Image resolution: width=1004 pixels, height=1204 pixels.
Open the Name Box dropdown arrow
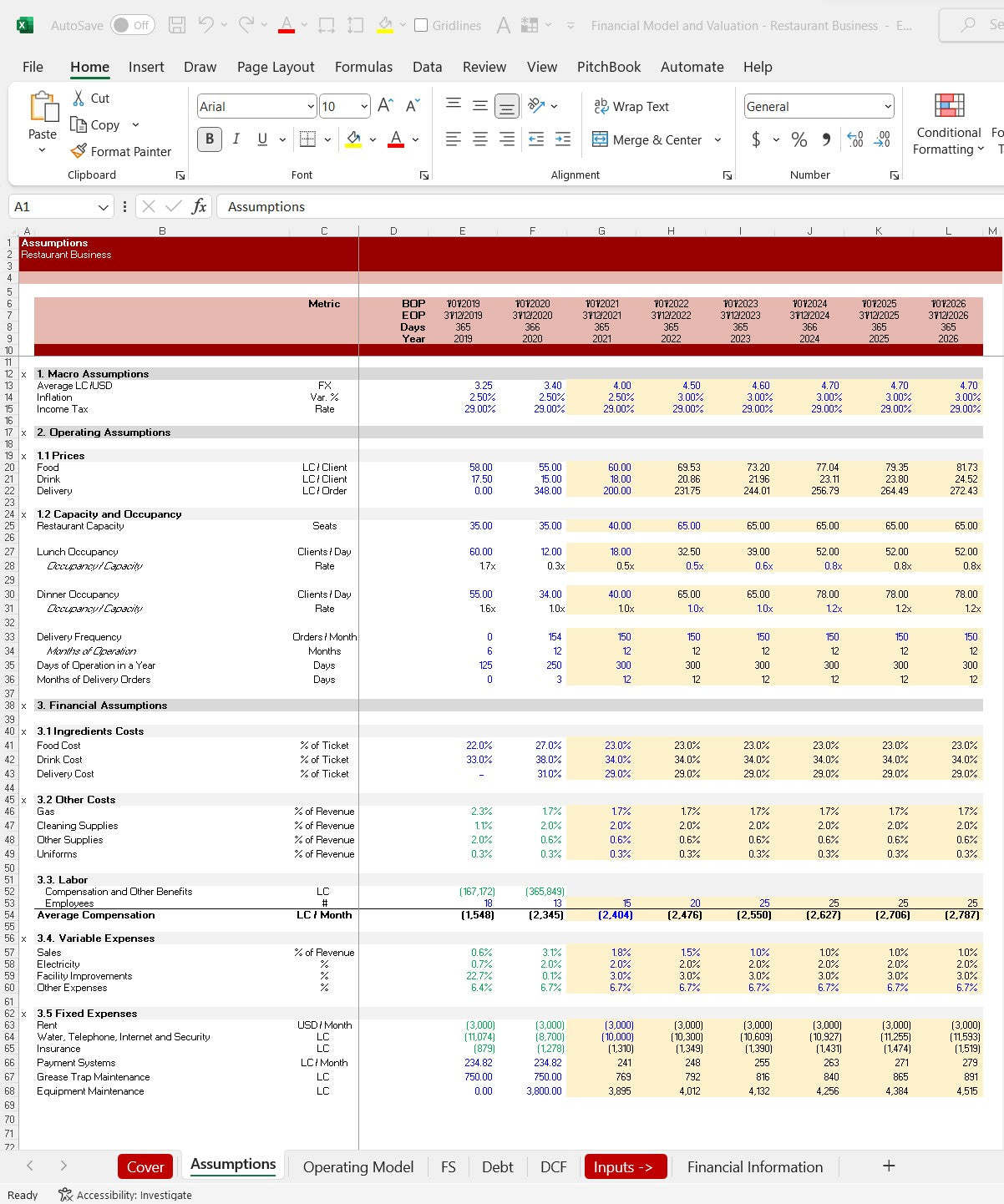[103, 207]
